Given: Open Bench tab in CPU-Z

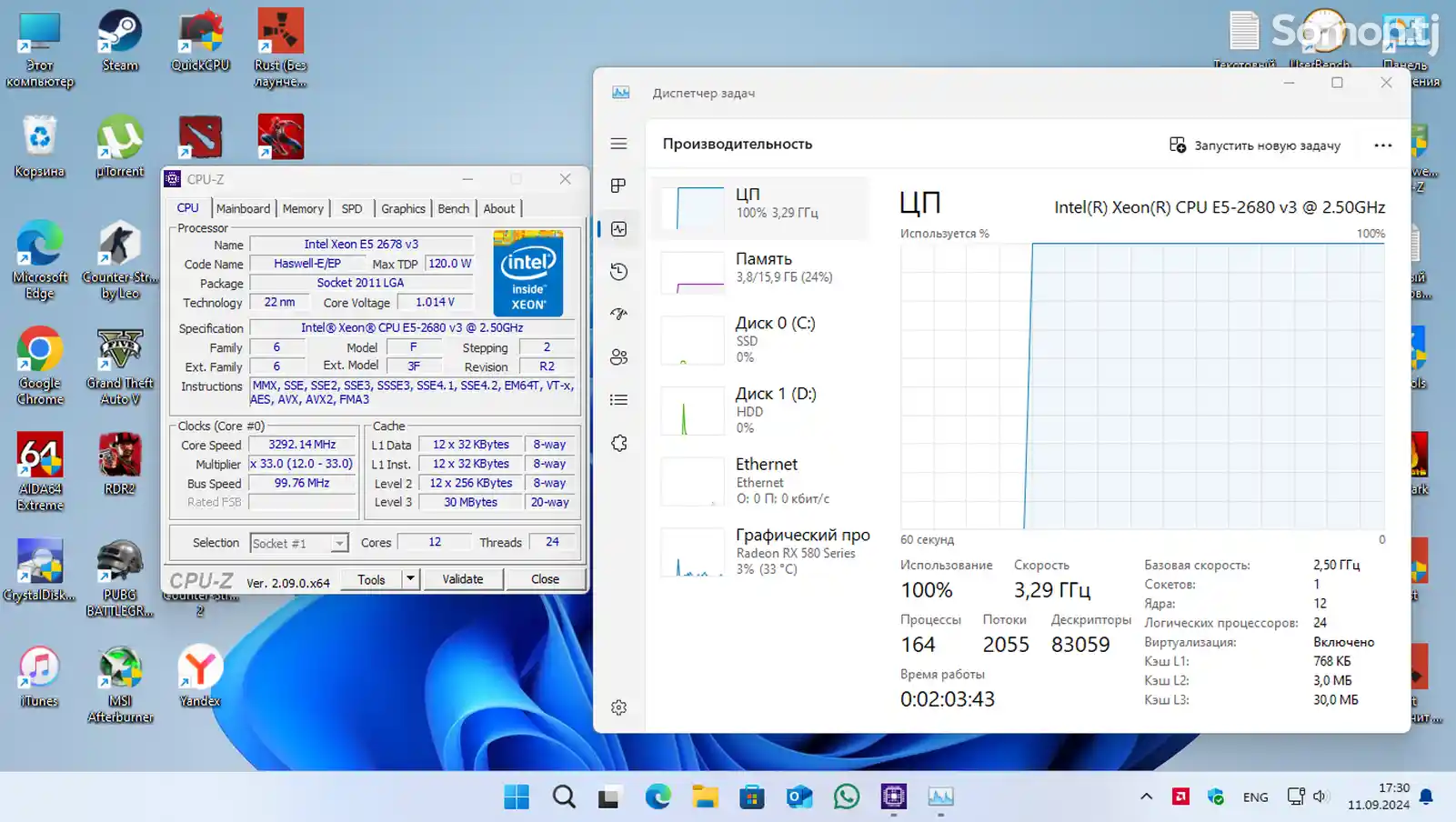Looking at the screenshot, I should click(453, 208).
